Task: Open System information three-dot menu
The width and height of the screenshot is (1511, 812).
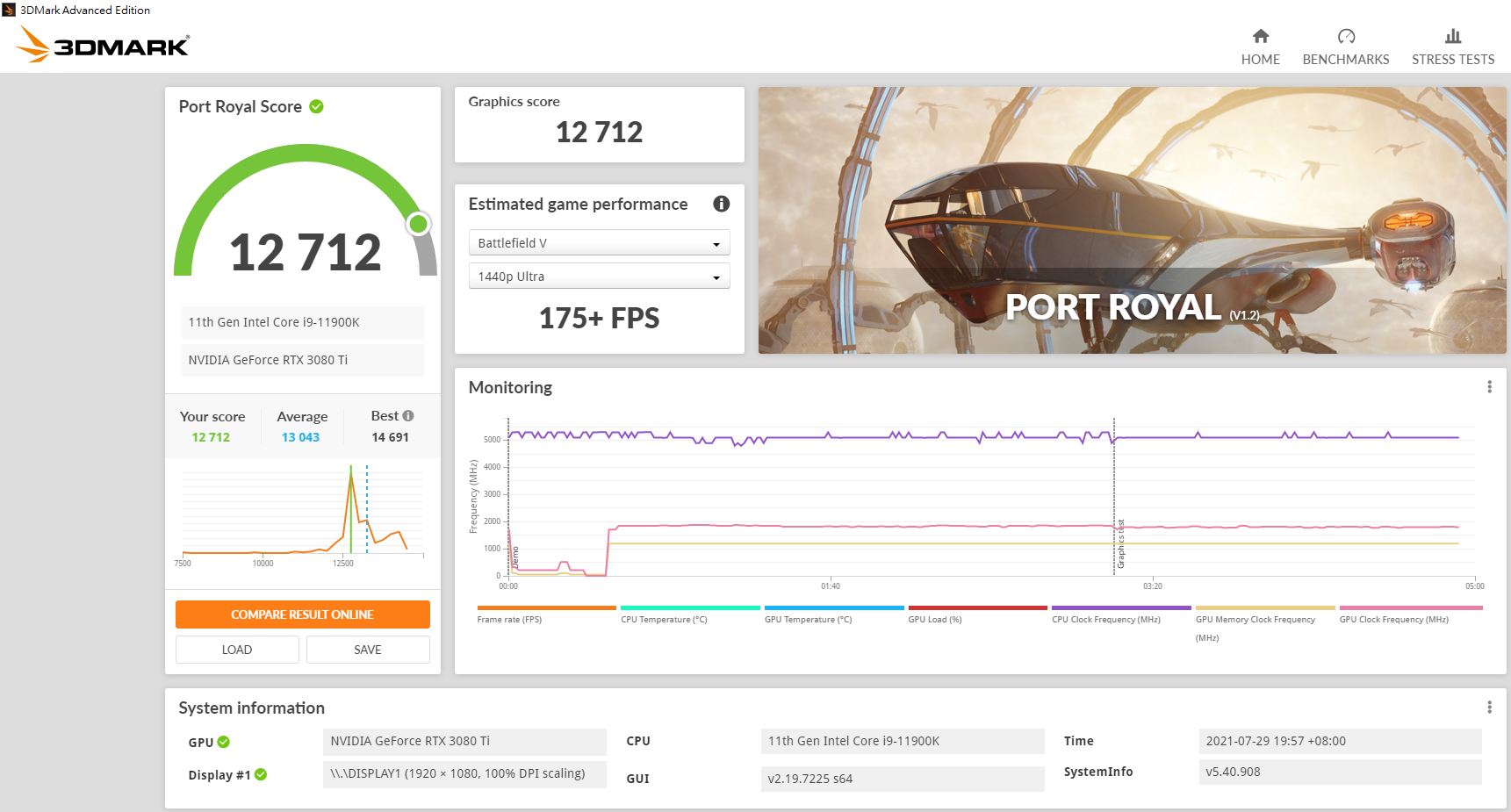Action: pyautogui.click(x=1489, y=708)
